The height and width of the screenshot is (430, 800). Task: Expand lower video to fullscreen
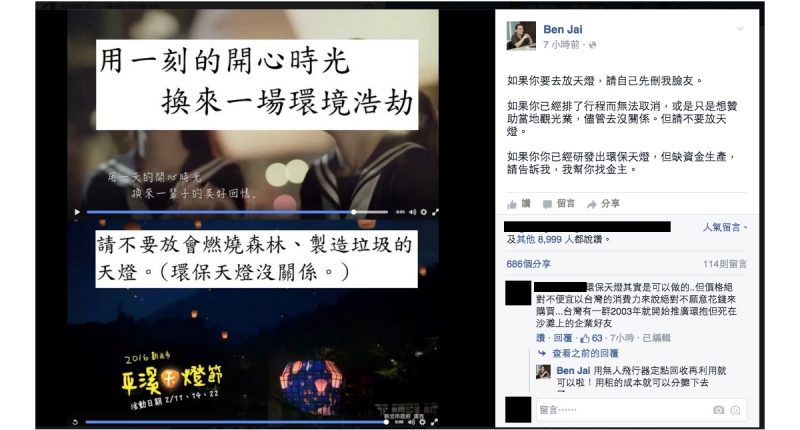pos(434,422)
